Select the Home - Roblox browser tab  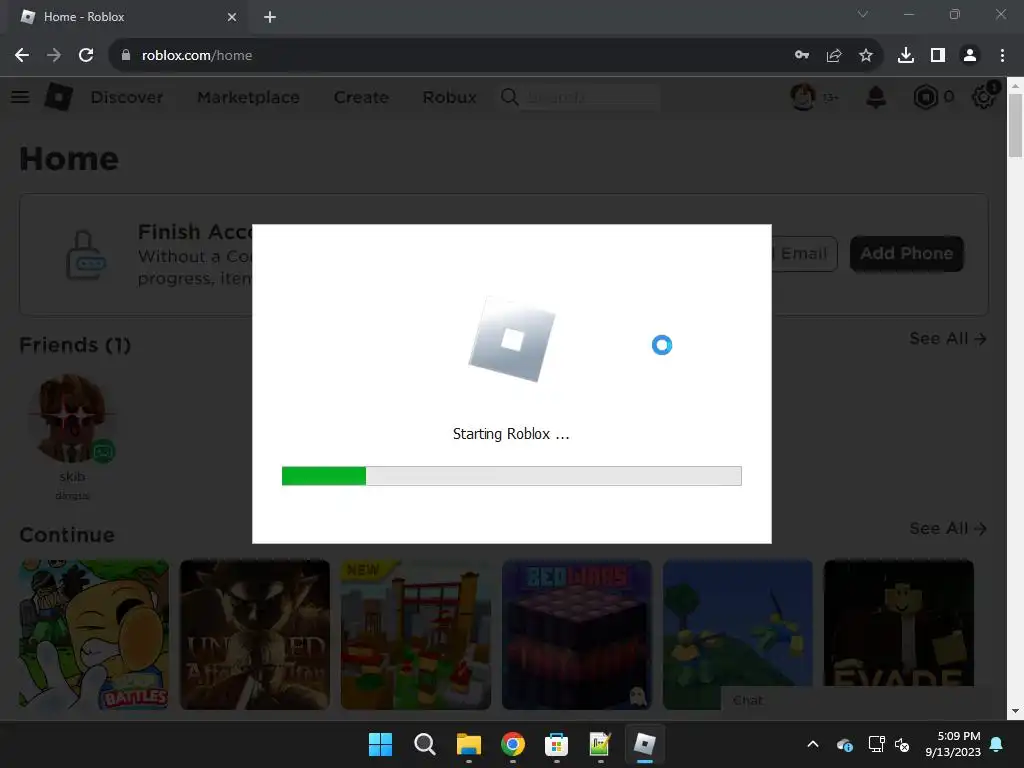(x=127, y=17)
